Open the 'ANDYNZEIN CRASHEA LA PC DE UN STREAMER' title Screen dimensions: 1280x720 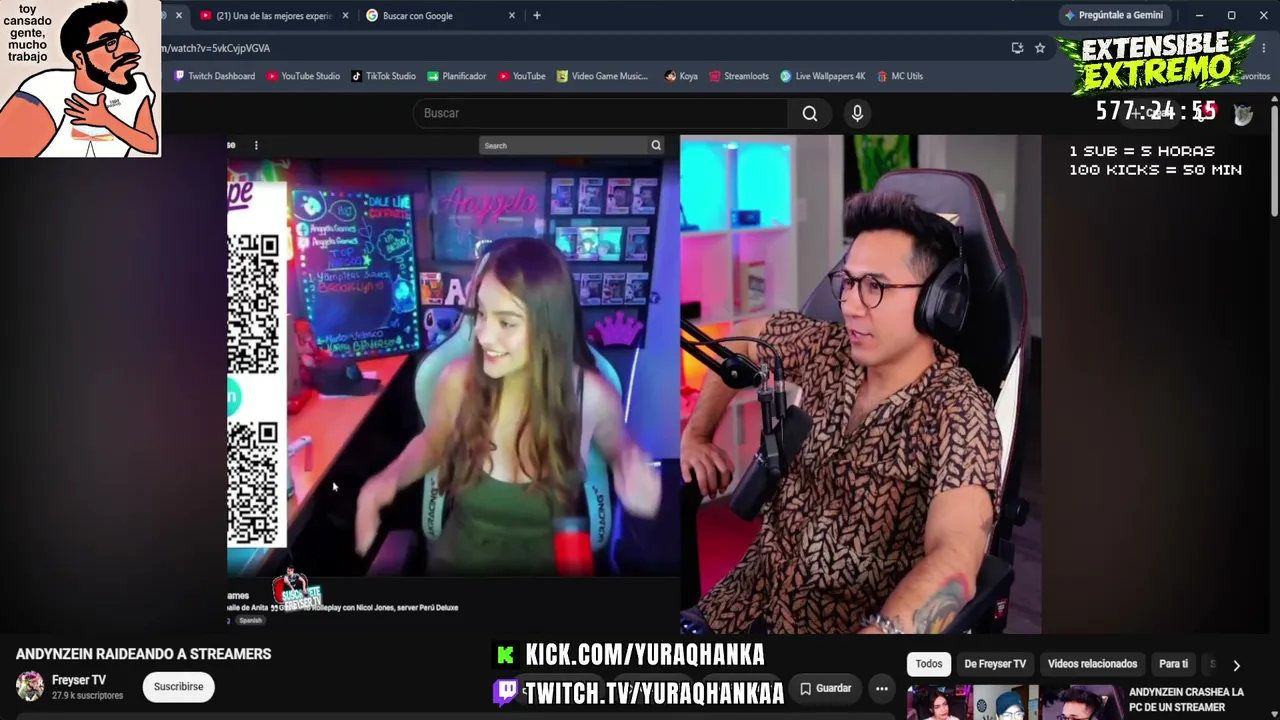pos(1186,700)
